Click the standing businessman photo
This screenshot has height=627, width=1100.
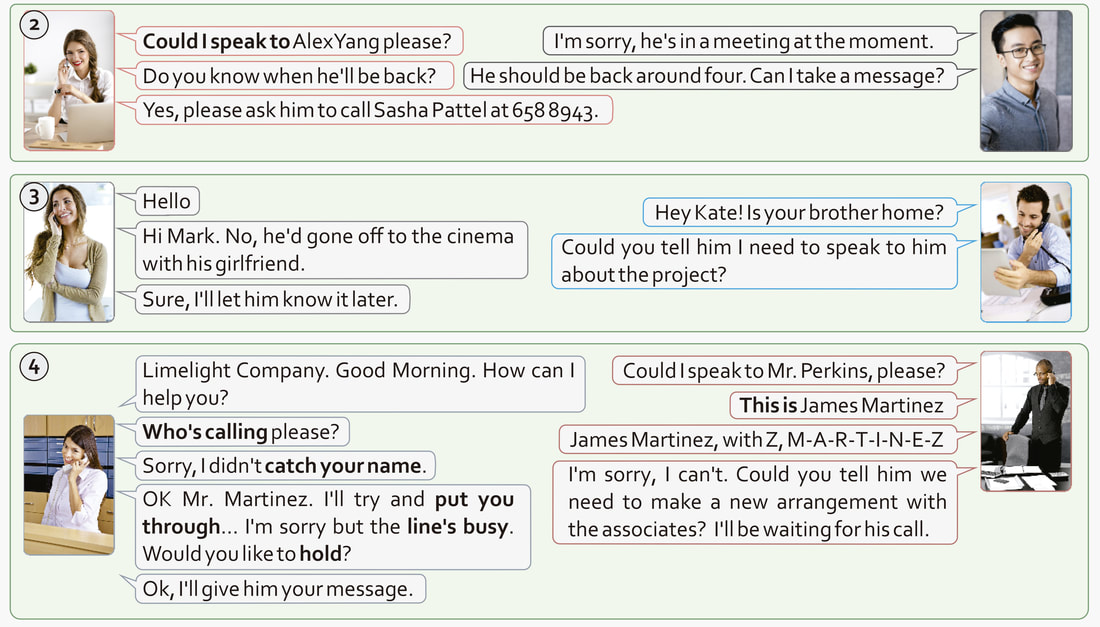(1025, 421)
